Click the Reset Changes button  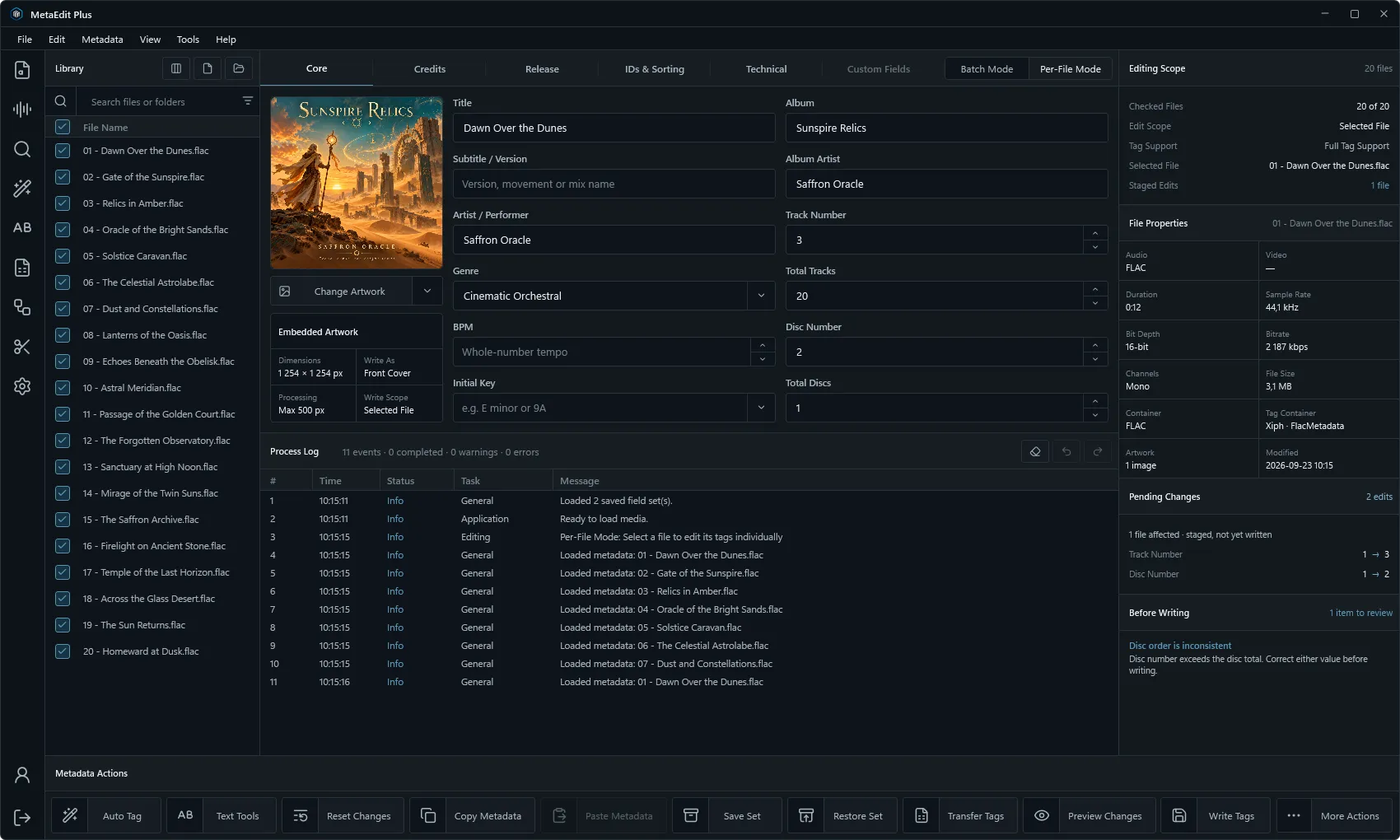coord(343,815)
